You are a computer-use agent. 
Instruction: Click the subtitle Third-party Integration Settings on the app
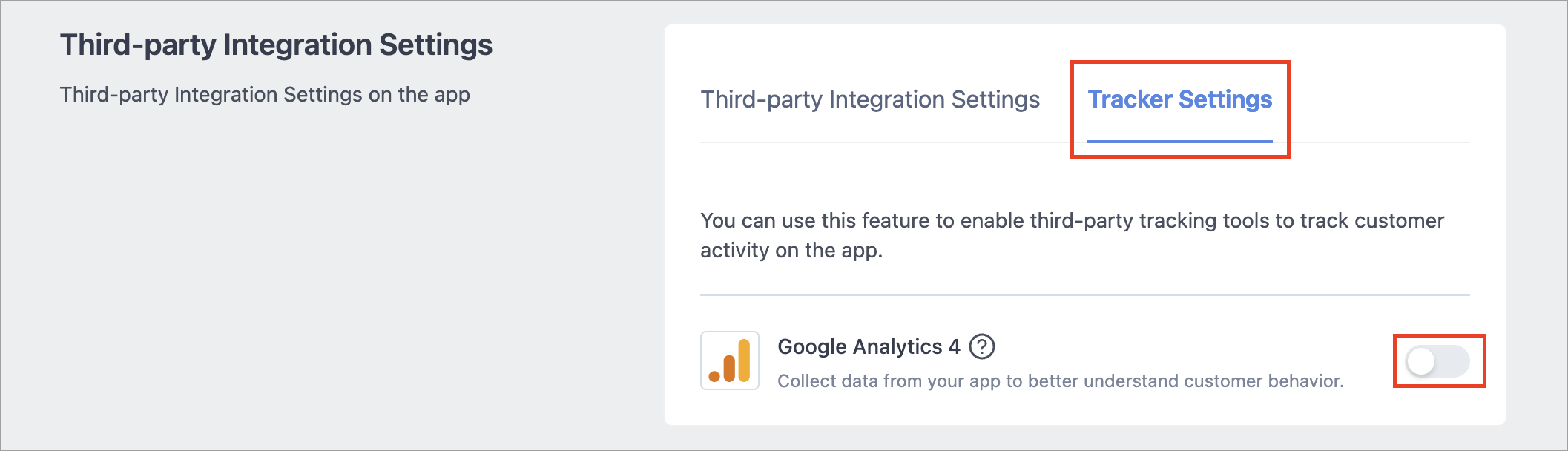point(265,95)
